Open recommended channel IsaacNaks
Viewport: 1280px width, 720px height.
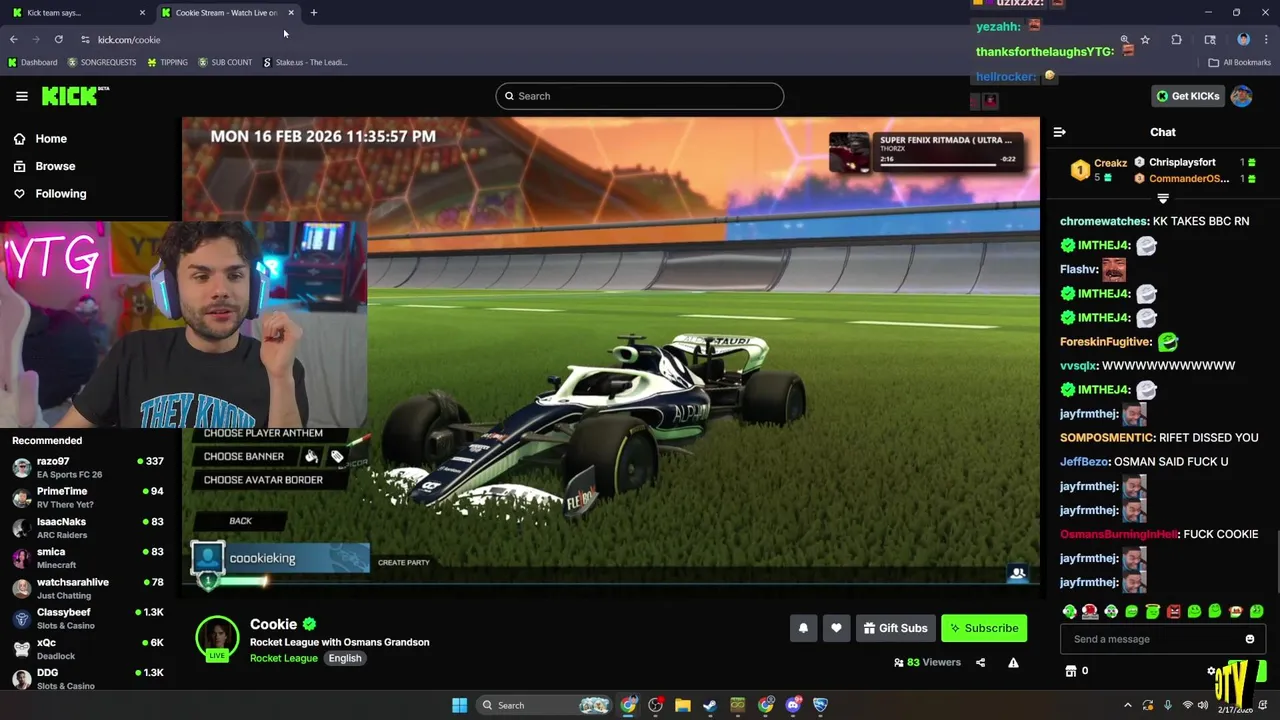coord(88,527)
